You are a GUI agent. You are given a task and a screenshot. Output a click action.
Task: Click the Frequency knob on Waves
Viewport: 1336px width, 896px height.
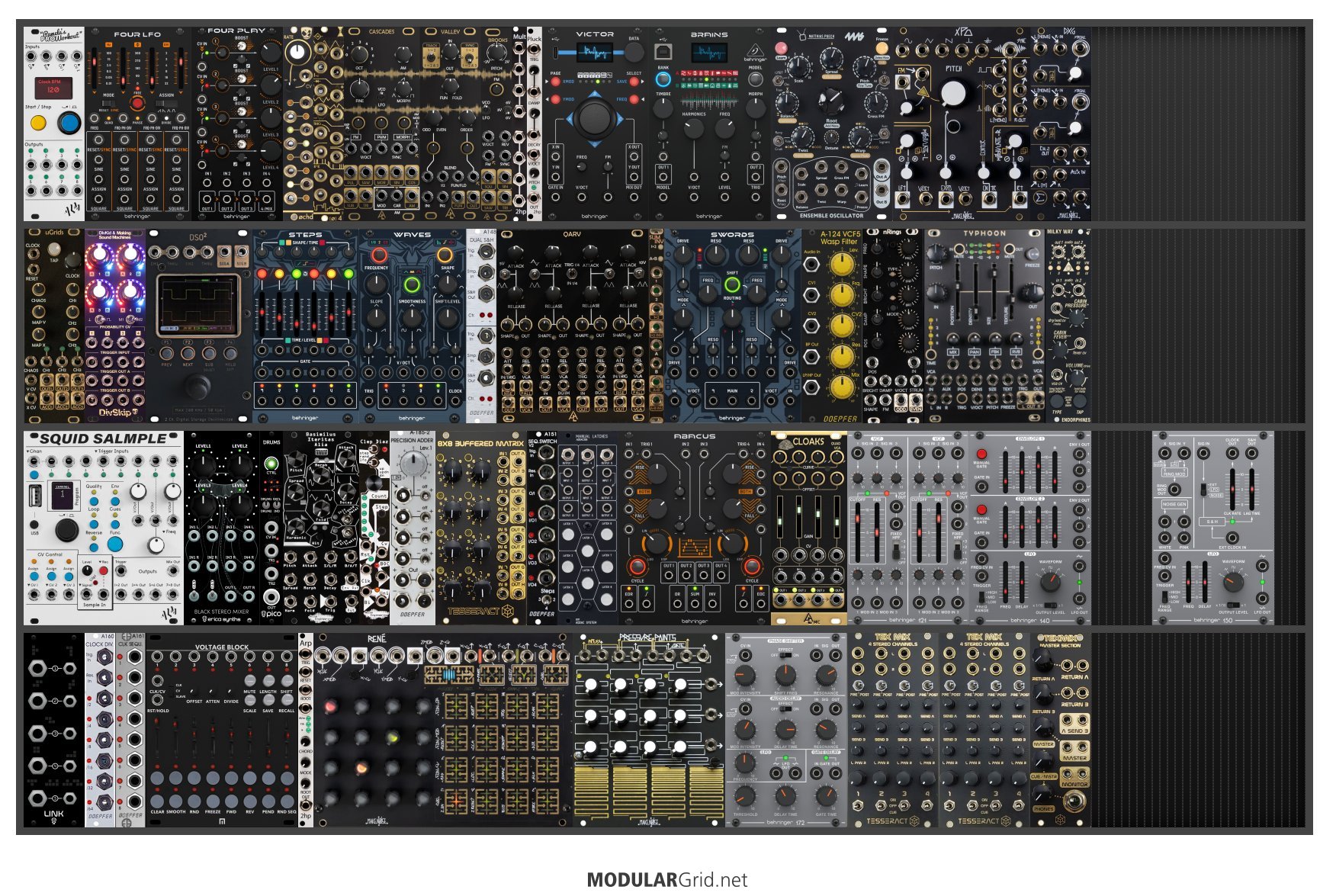376,284
